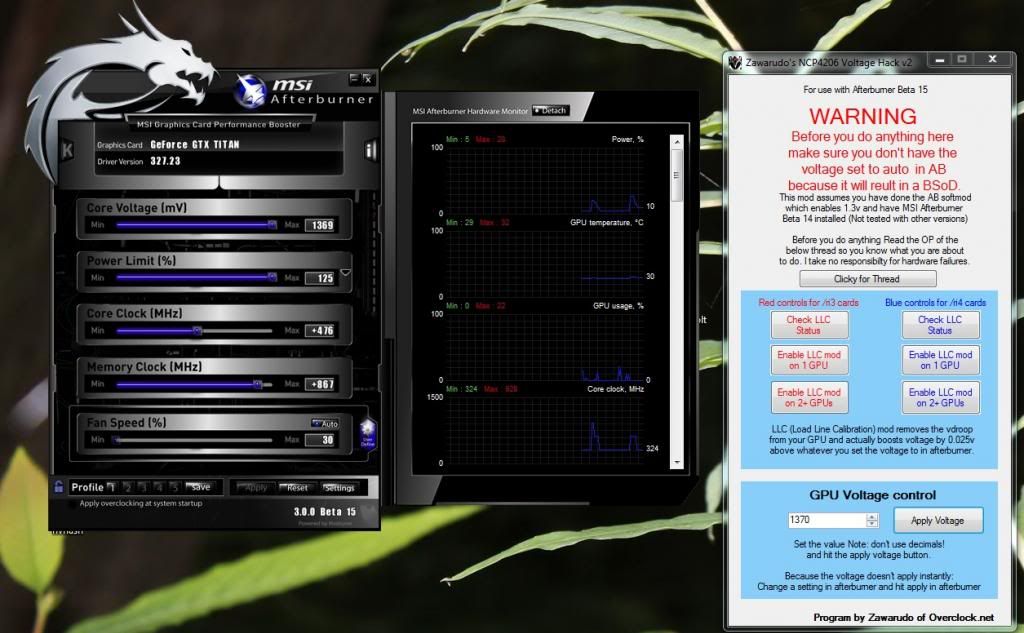
Task: Detach the Hardware Monitor panel
Action: coord(551,110)
